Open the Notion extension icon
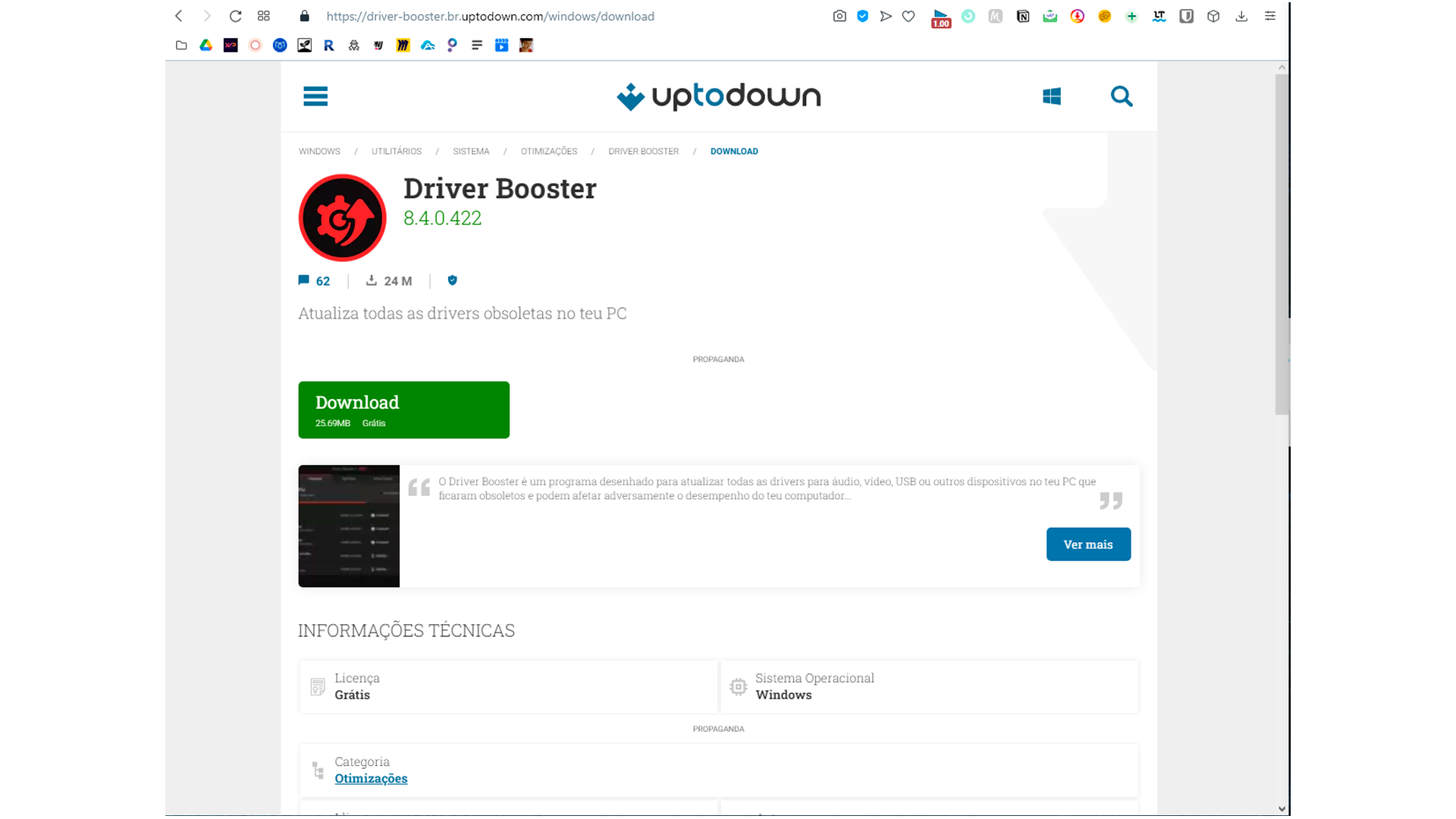 1023,16
